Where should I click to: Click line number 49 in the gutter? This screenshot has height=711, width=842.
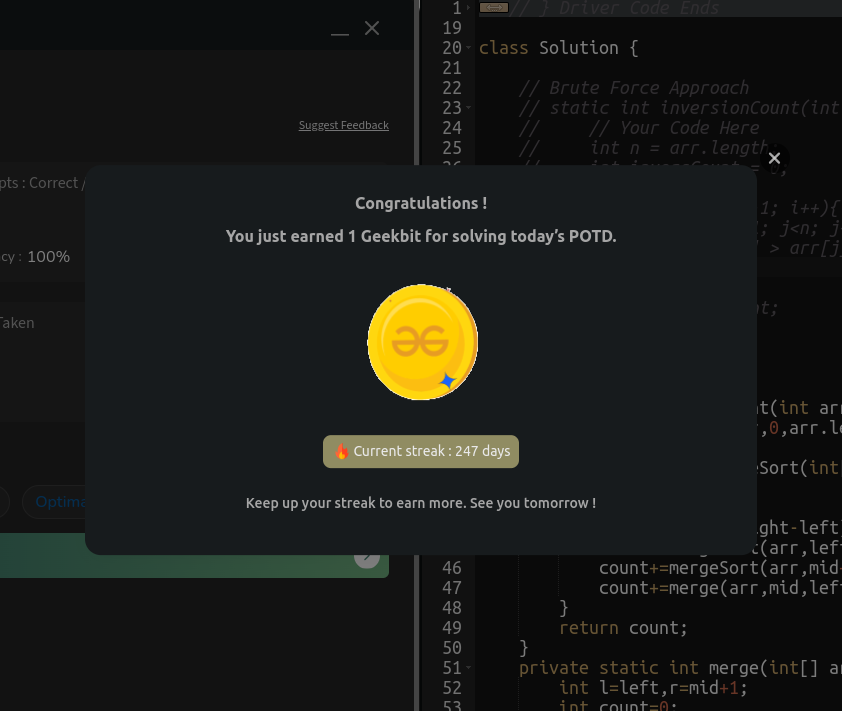pos(452,628)
